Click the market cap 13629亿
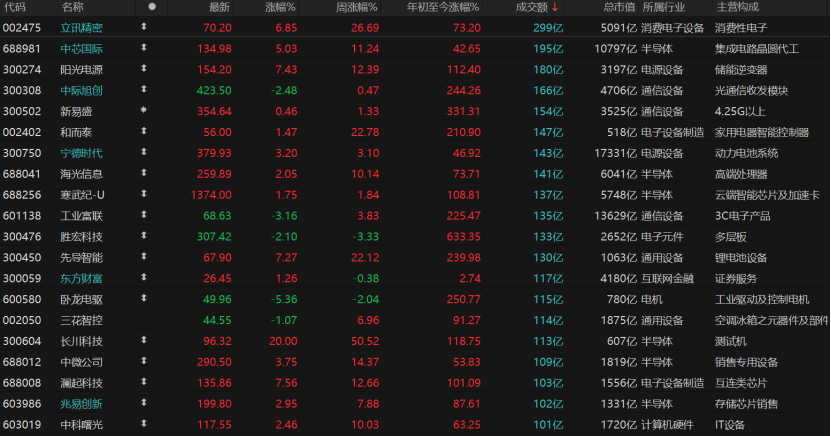Viewport: 831px width, 436px height. click(x=615, y=216)
